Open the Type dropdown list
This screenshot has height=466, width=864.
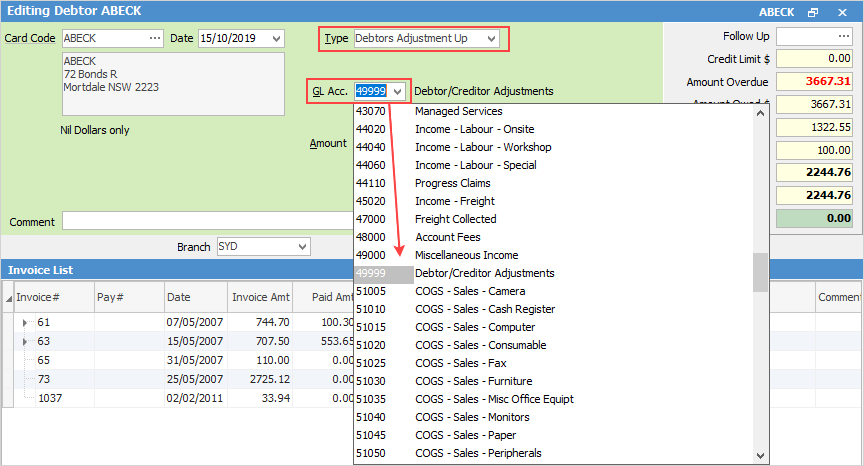click(490, 38)
